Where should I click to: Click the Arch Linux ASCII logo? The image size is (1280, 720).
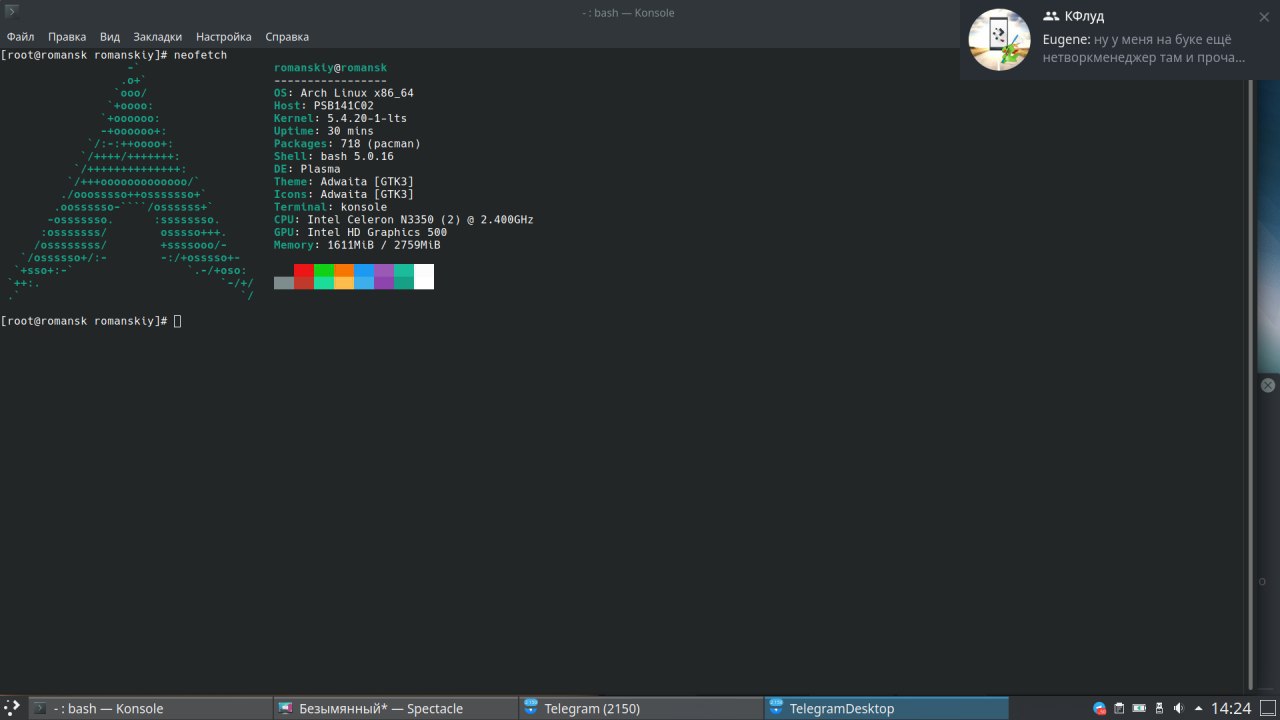tap(130, 182)
